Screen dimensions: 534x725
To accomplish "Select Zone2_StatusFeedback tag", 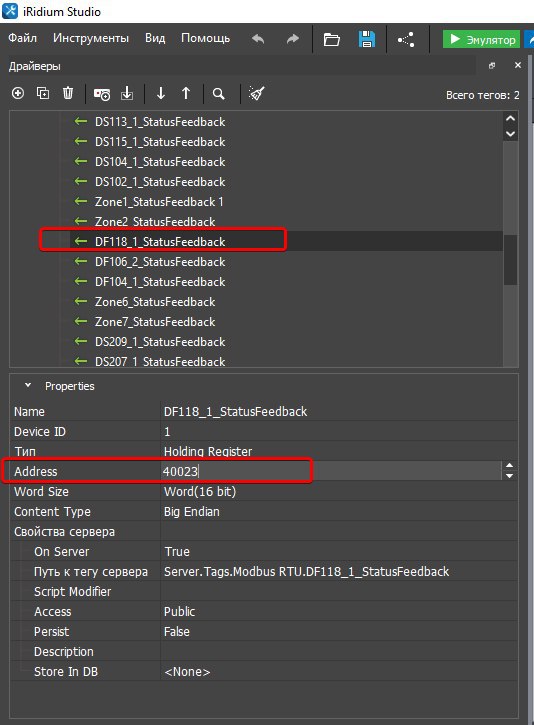I will tap(155, 222).
